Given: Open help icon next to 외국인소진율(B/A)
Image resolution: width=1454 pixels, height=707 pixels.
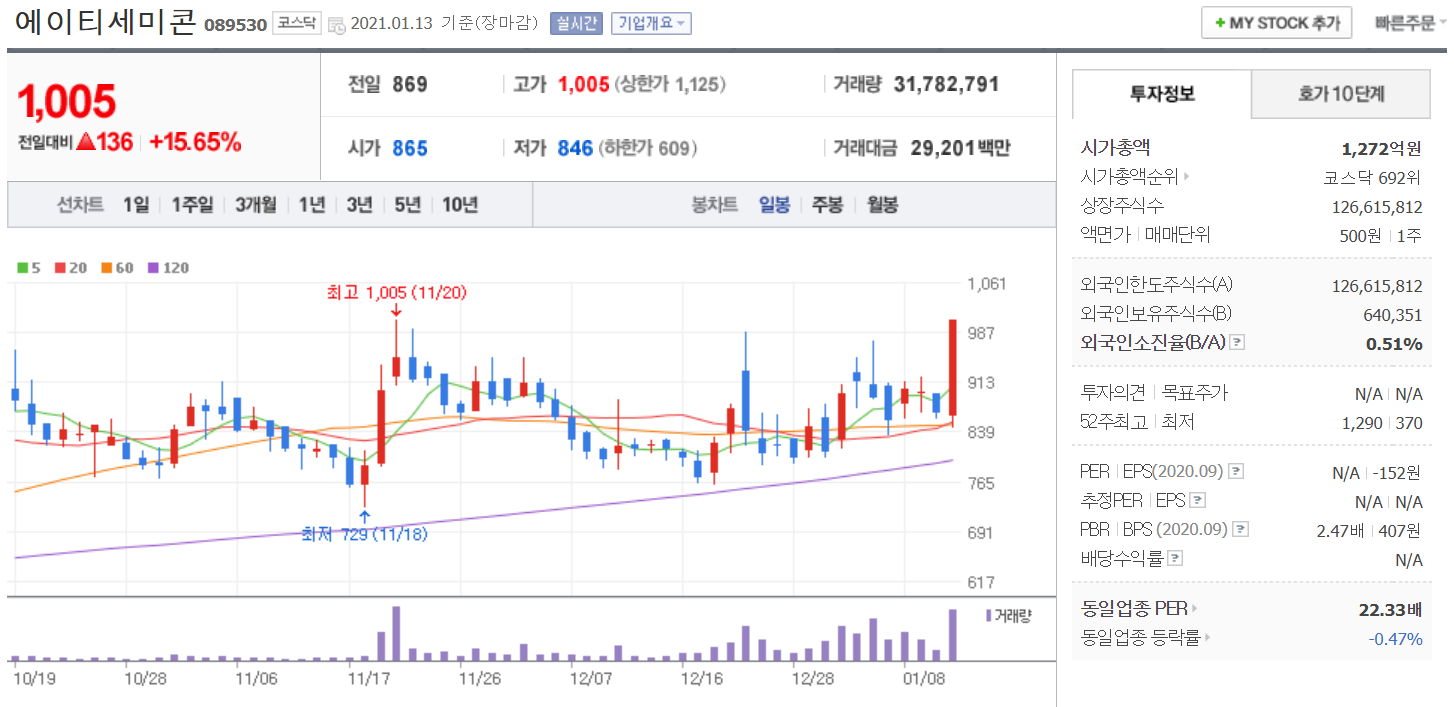Looking at the screenshot, I should (1237, 343).
